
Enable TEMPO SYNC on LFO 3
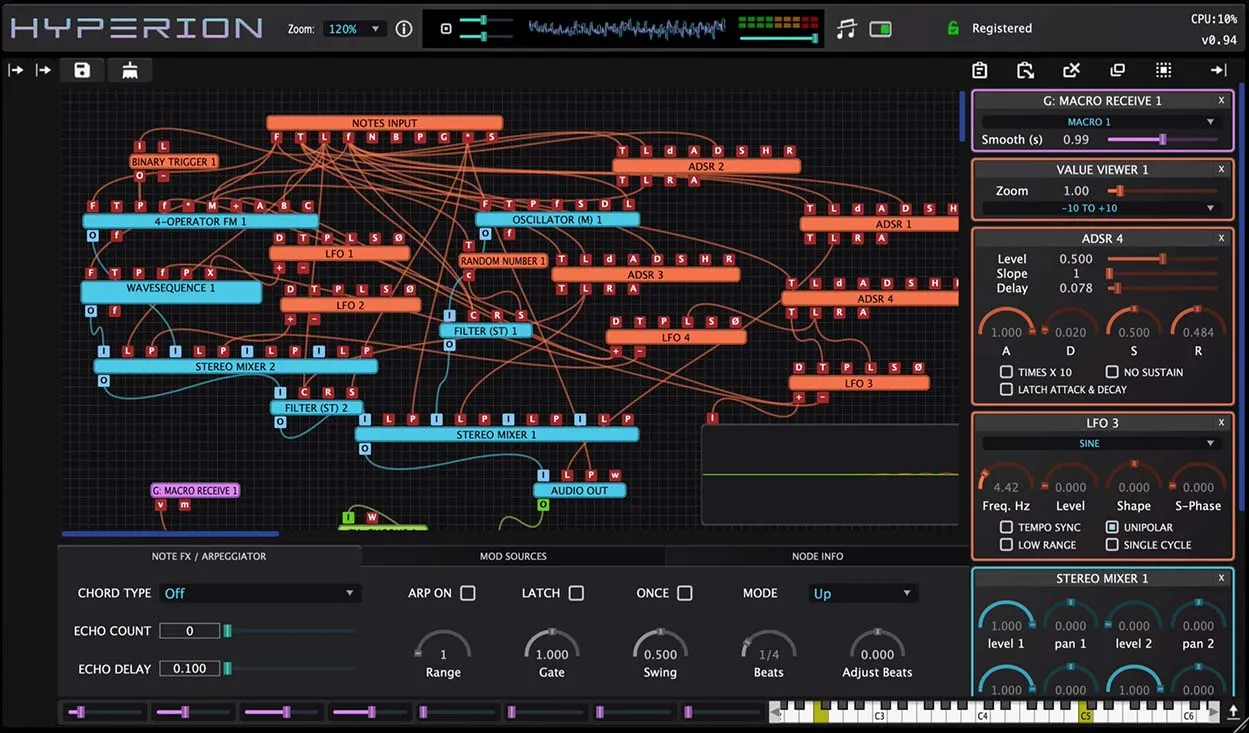point(1007,527)
